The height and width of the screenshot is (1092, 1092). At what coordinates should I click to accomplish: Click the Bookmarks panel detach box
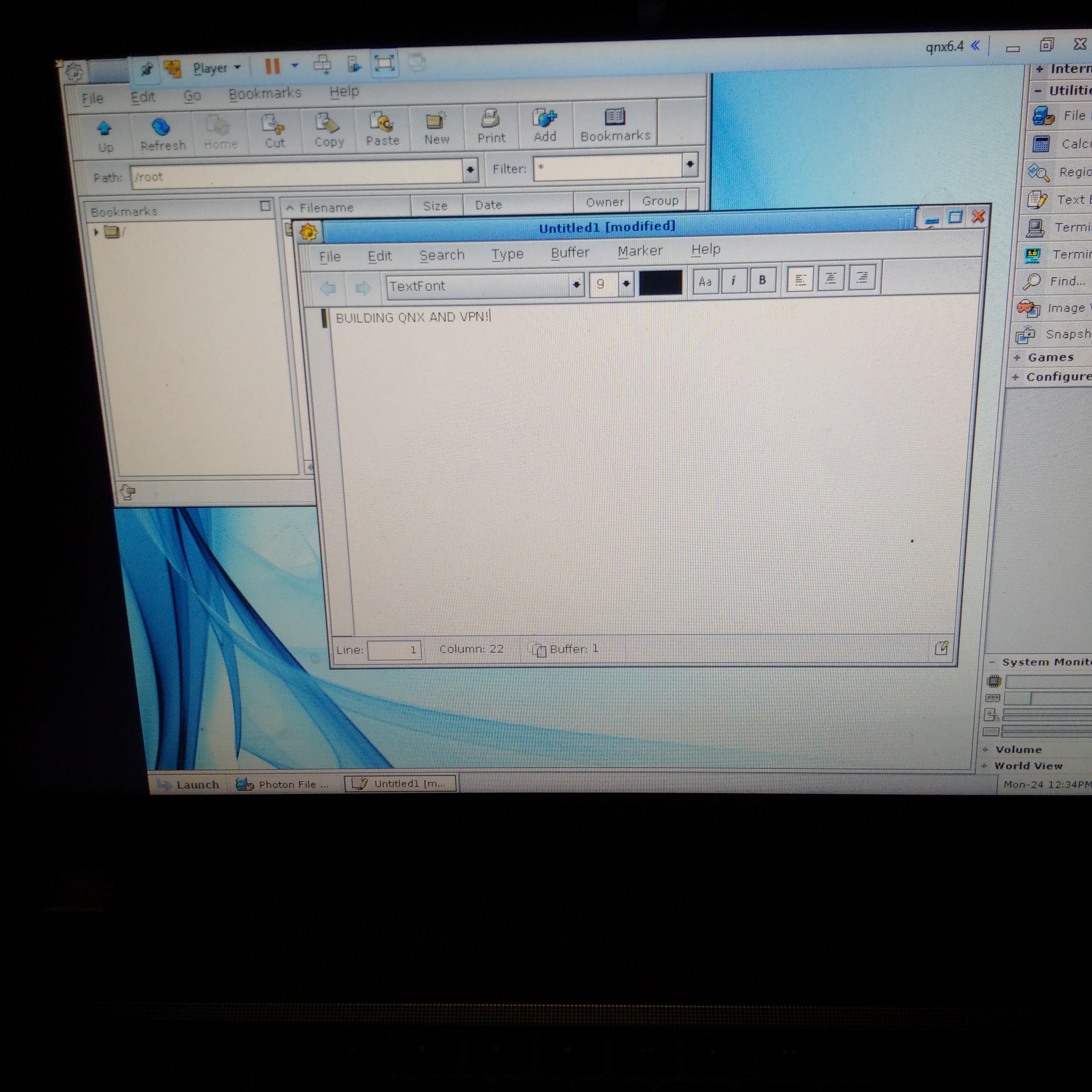265,206
